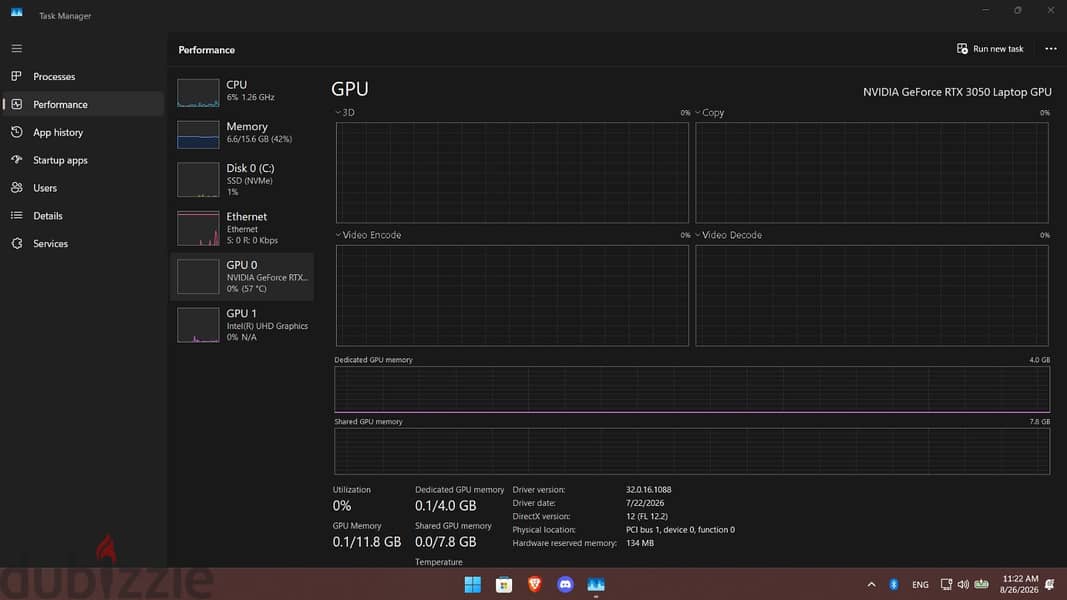
Task: Click the Utilization 0% value
Action: 342,506
